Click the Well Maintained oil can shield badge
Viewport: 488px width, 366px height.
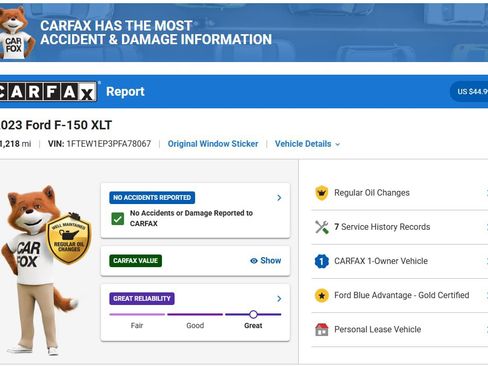[x=69, y=238]
